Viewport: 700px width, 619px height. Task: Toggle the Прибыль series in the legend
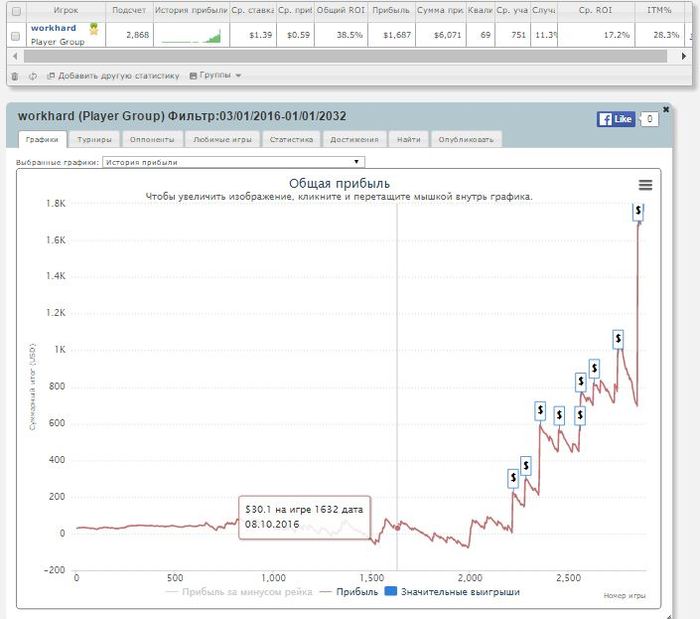(349, 592)
